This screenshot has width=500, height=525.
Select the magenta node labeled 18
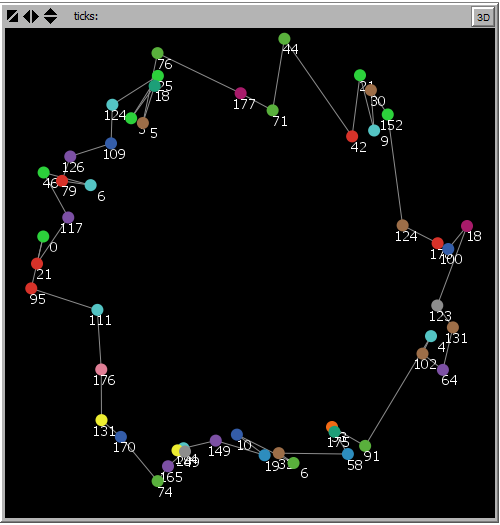(x=467, y=226)
